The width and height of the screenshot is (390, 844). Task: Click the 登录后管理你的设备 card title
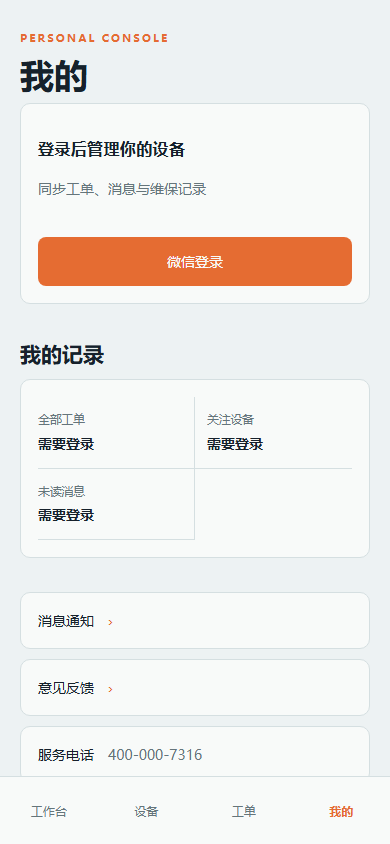tap(111, 150)
